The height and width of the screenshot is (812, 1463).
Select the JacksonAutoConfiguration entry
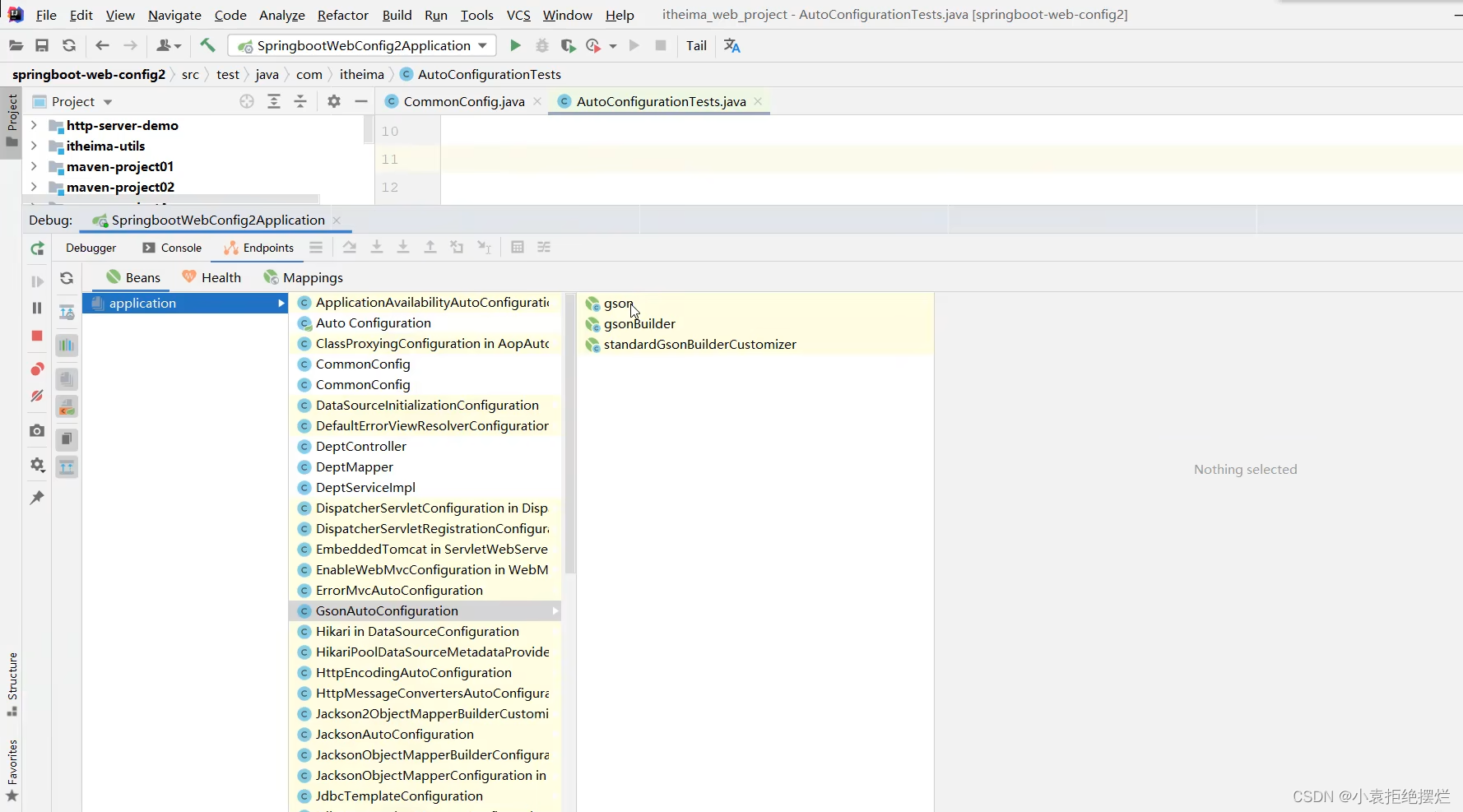coord(425,735)
